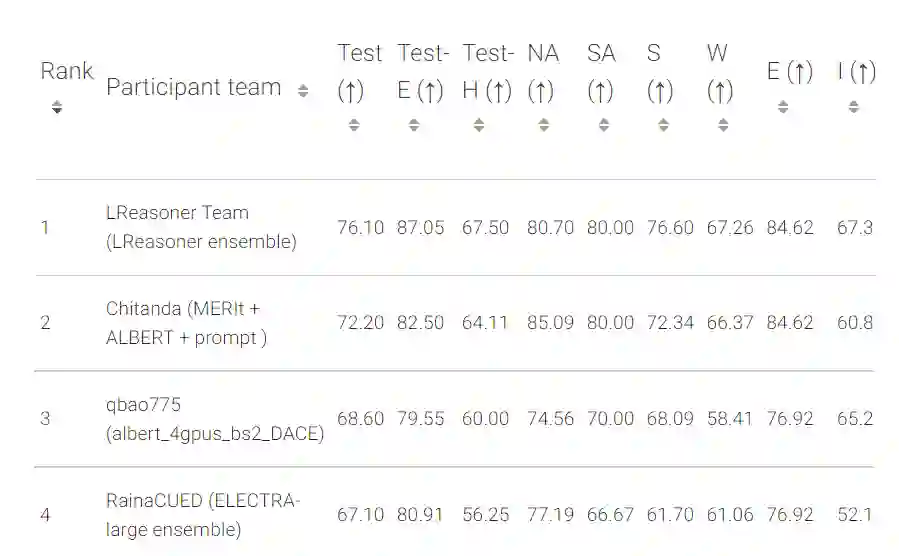
Task: Click Chitanda's NA score 85.09
Action: [550, 323]
